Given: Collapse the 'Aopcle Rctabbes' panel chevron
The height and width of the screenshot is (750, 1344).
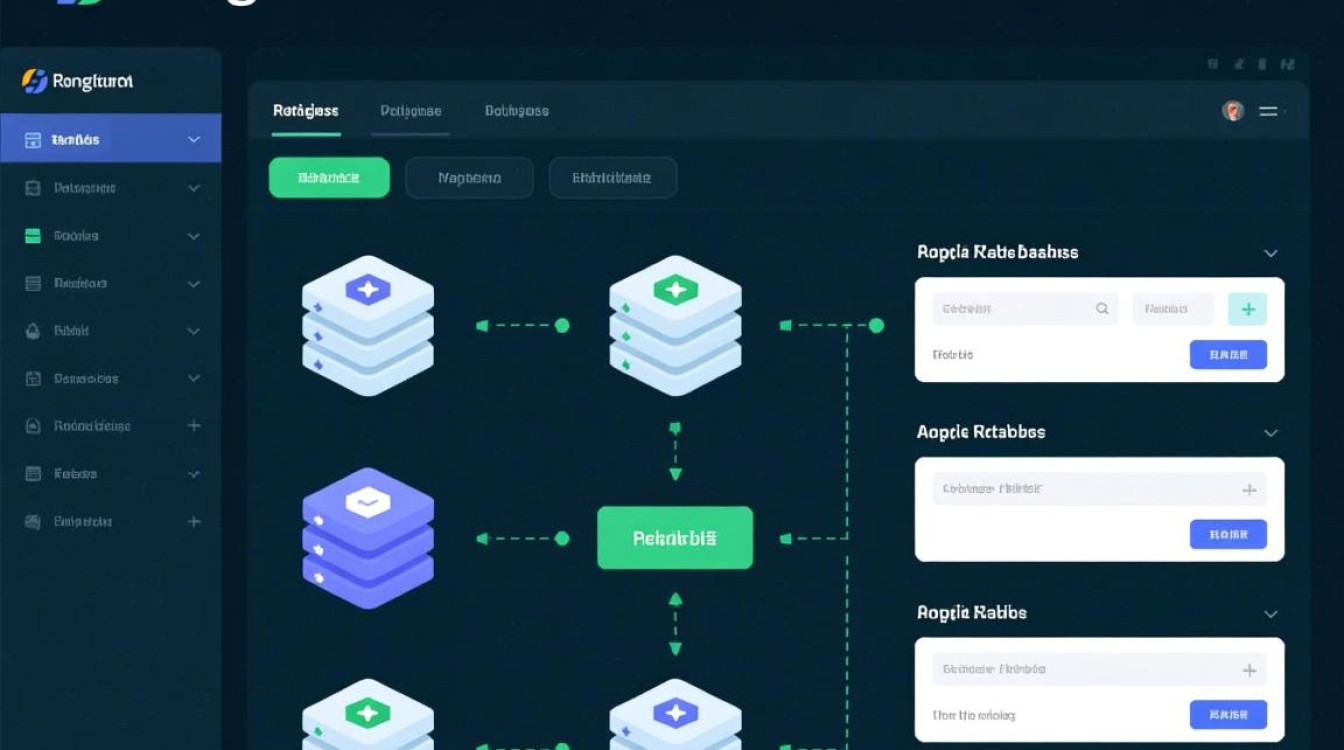Looking at the screenshot, I should click(1271, 433).
